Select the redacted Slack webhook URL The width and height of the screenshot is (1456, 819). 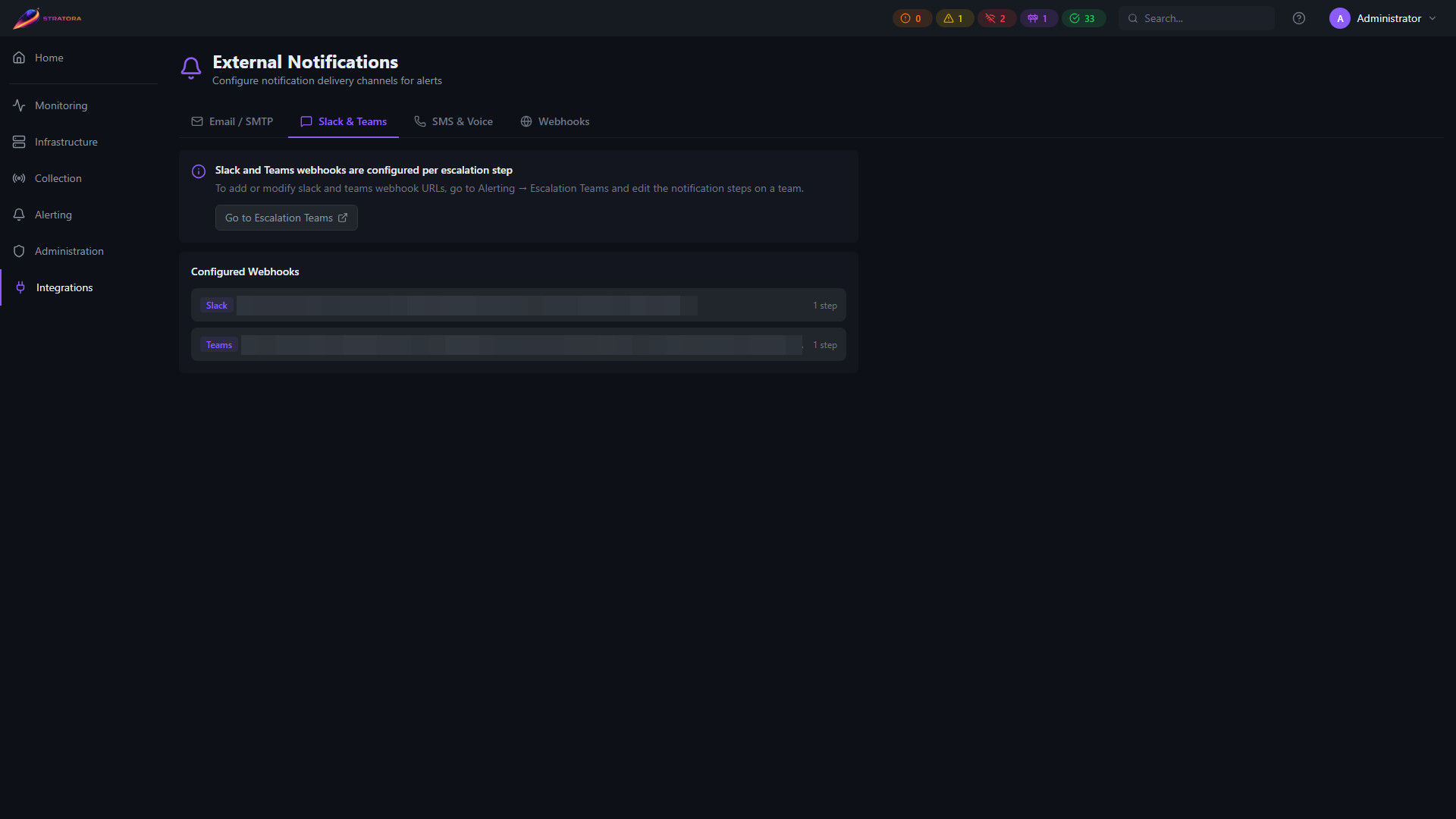tap(467, 306)
